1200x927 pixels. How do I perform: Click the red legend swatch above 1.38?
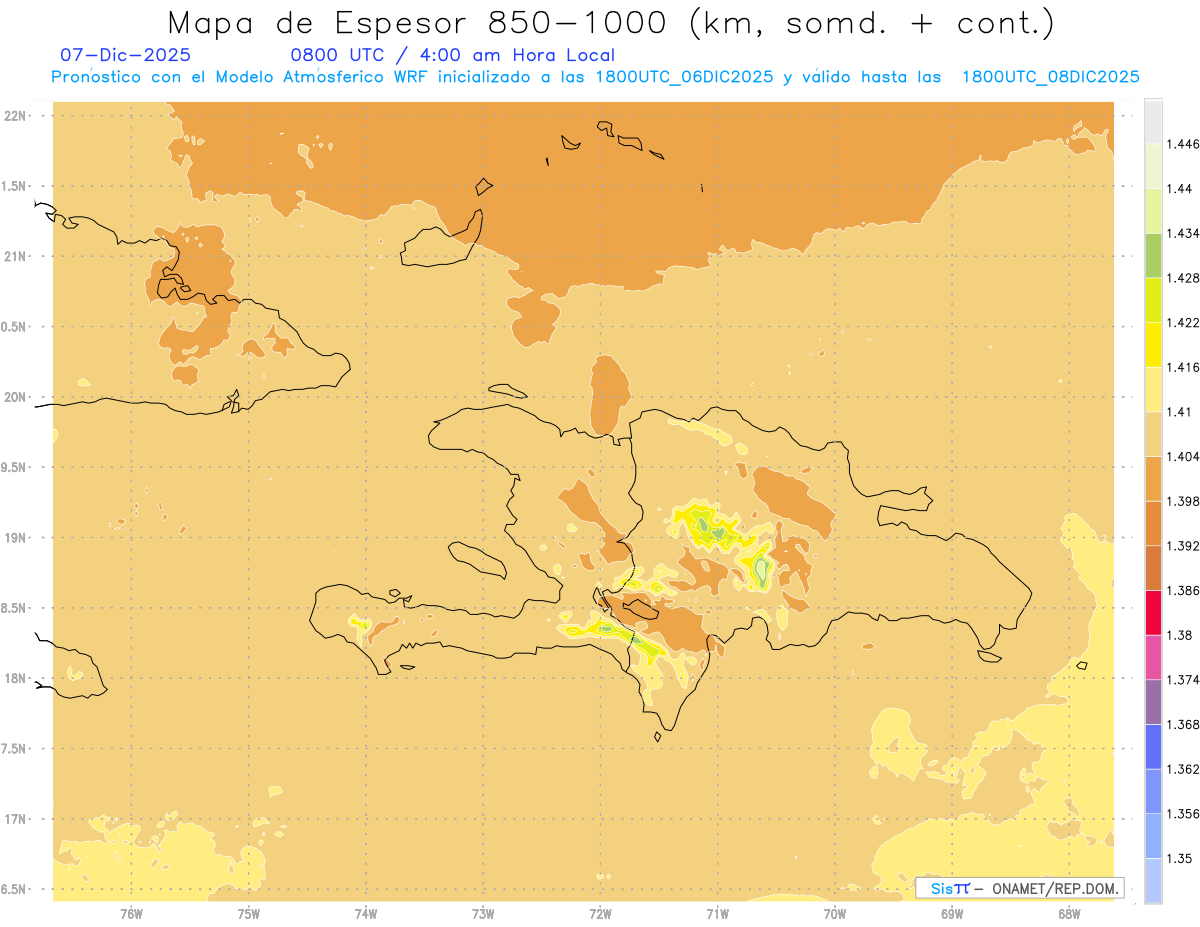(x=1153, y=612)
